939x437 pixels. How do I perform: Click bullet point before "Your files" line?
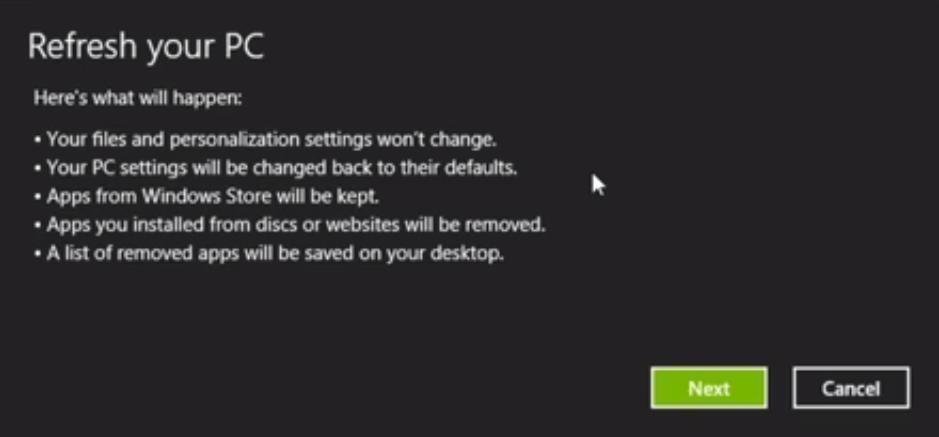[38, 141]
